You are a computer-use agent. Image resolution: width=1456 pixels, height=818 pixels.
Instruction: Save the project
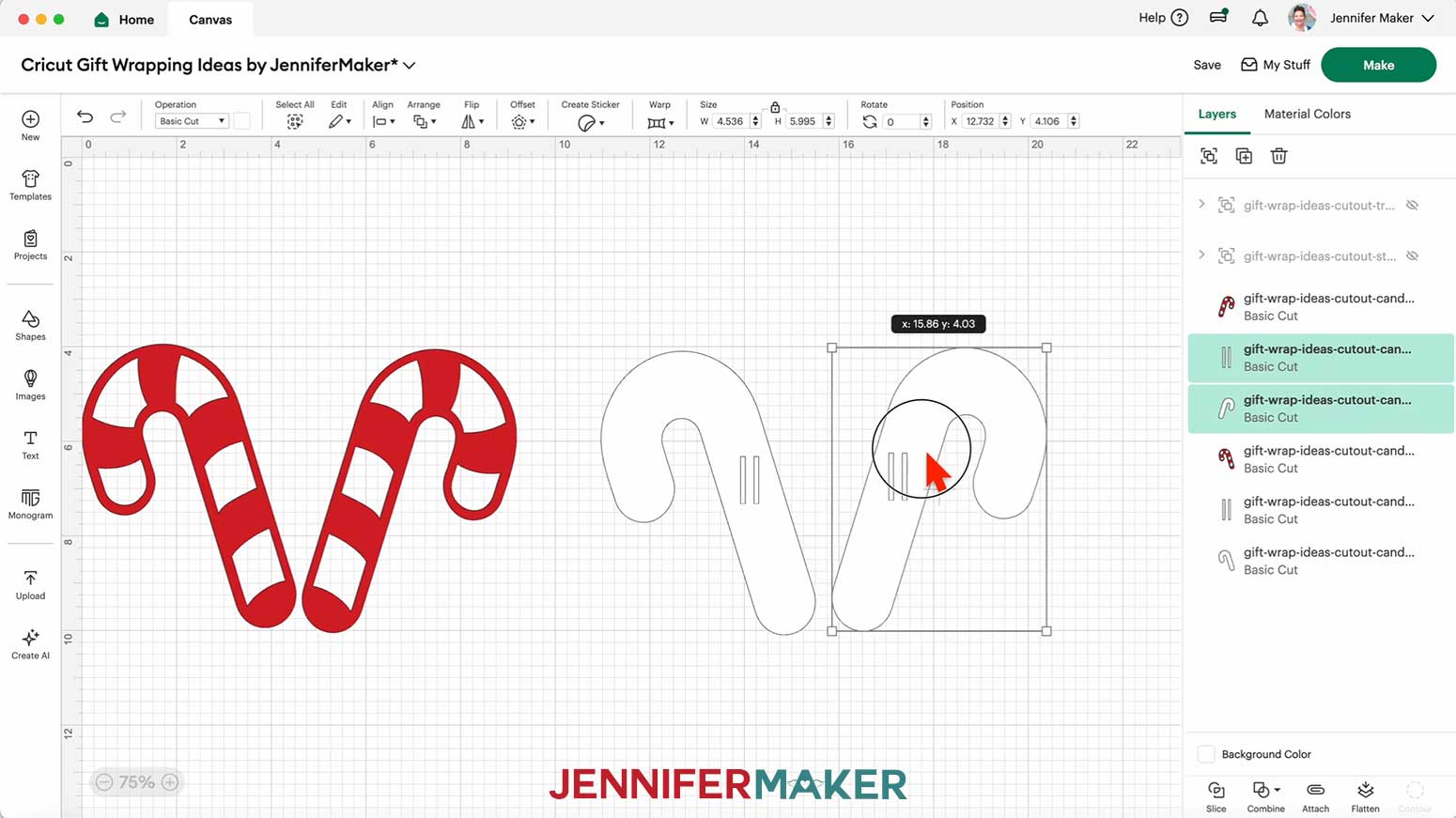pos(1207,65)
